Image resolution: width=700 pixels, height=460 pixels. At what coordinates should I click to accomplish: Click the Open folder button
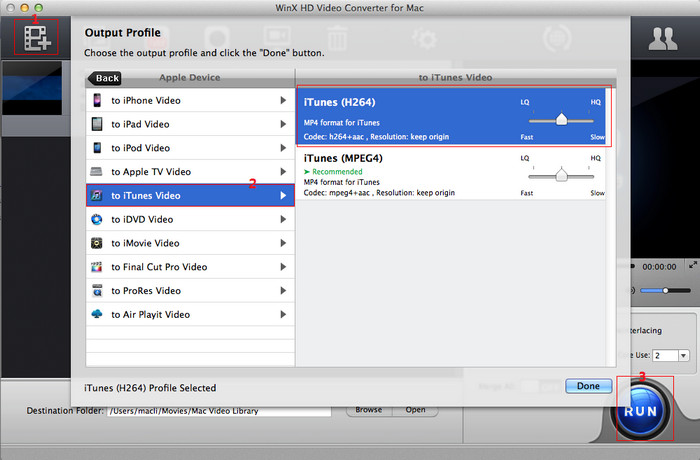pos(415,410)
